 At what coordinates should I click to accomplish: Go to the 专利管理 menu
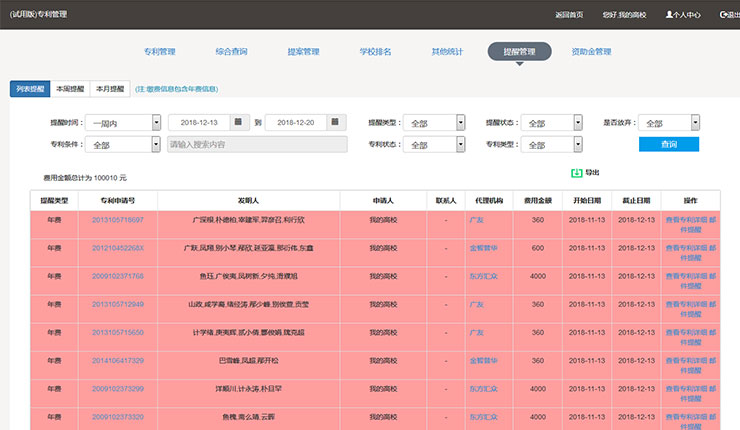click(159, 51)
